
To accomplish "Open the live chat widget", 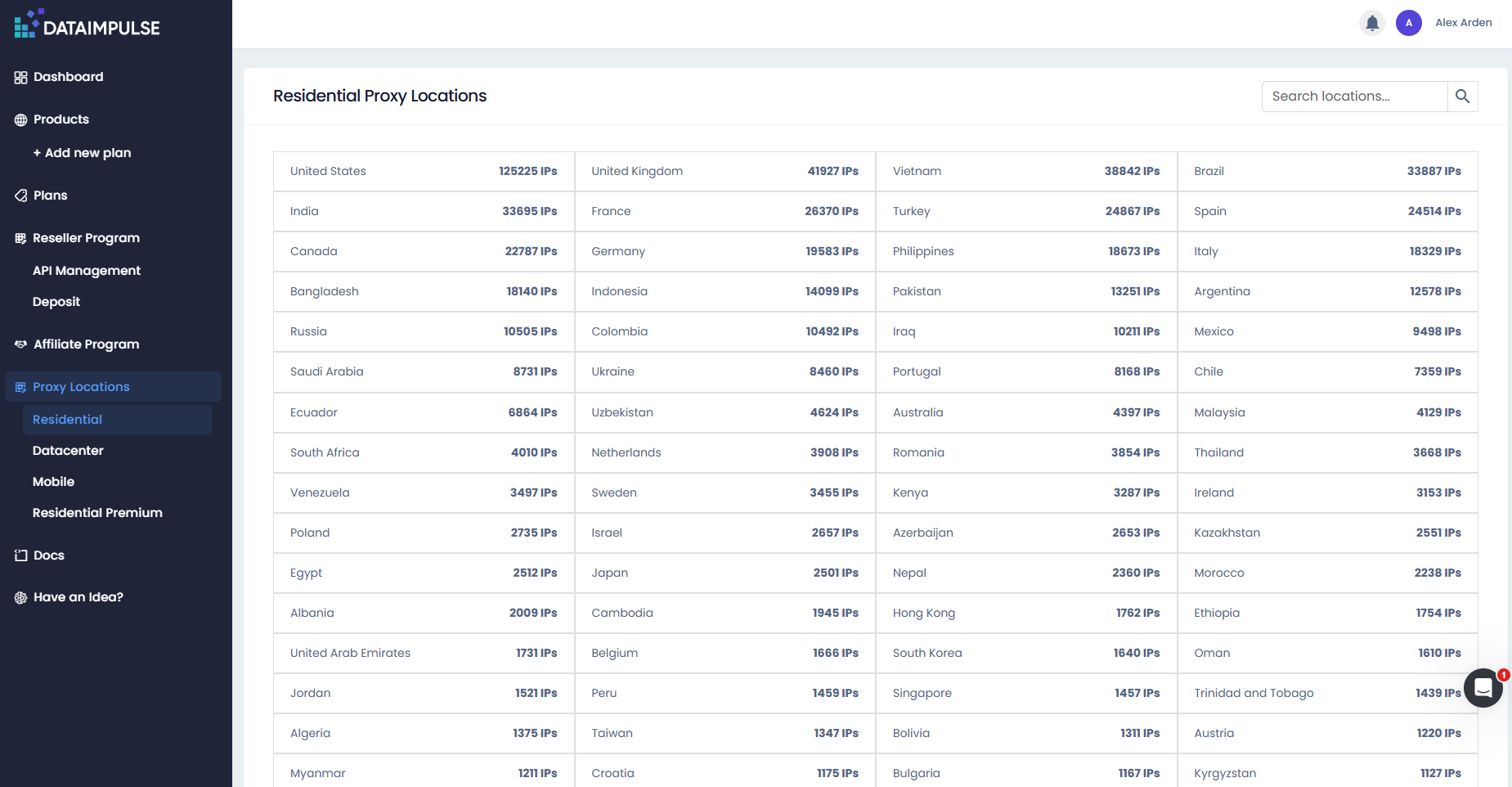I will 1483,688.
